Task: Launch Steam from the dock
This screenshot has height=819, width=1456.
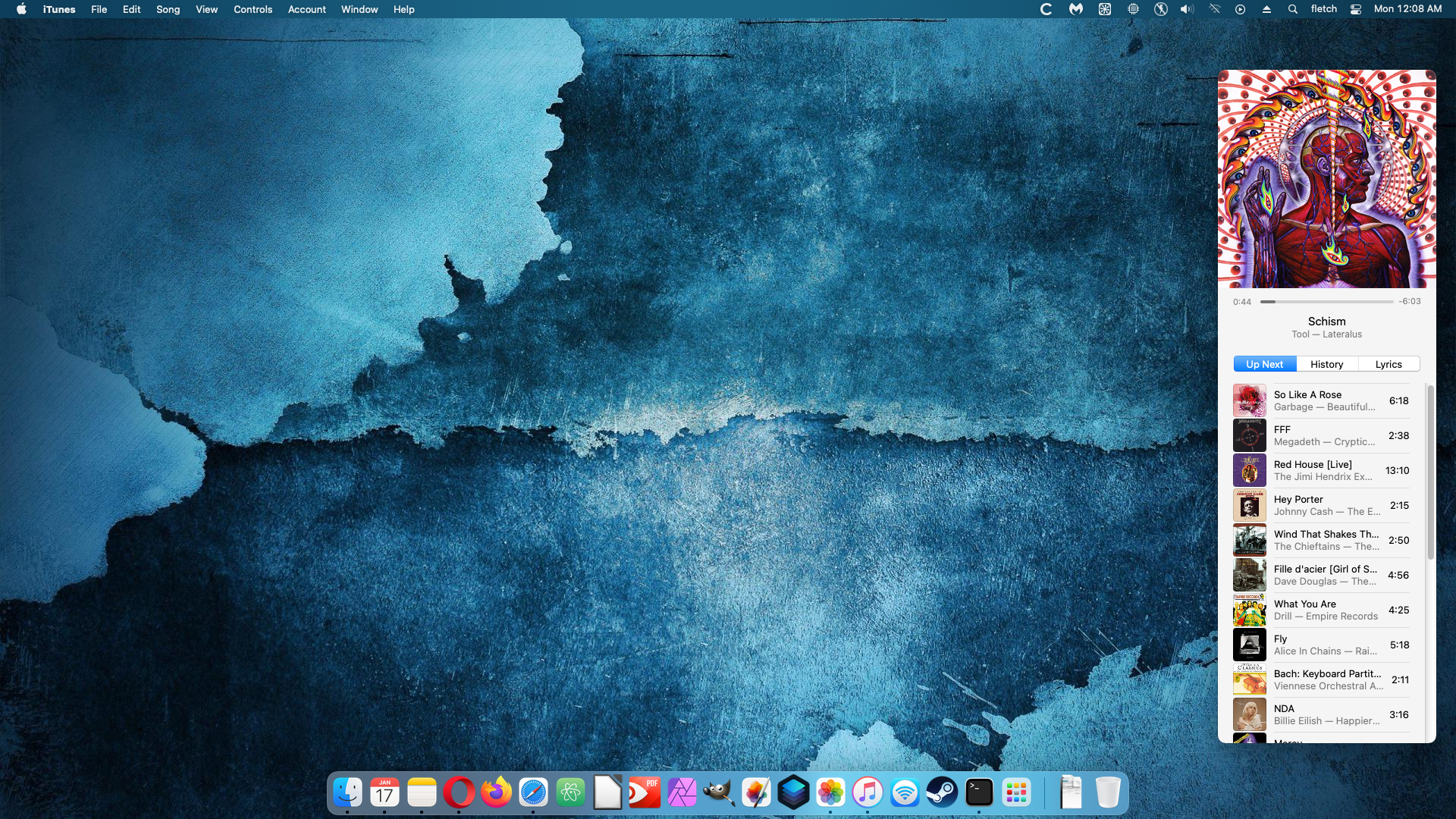Action: pyautogui.click(x=943, y=793)
